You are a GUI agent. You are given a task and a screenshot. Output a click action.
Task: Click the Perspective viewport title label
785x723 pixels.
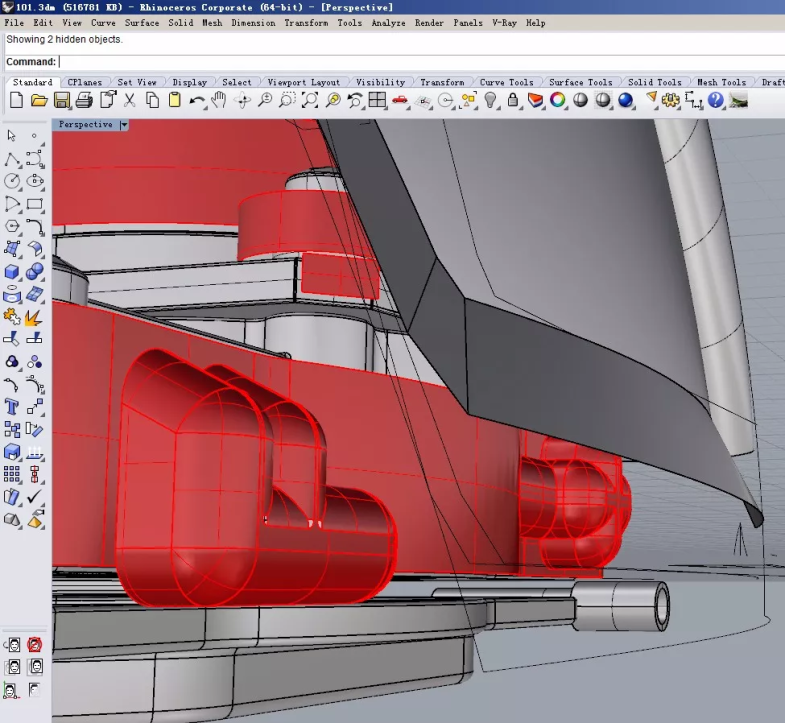click(85, 125)
